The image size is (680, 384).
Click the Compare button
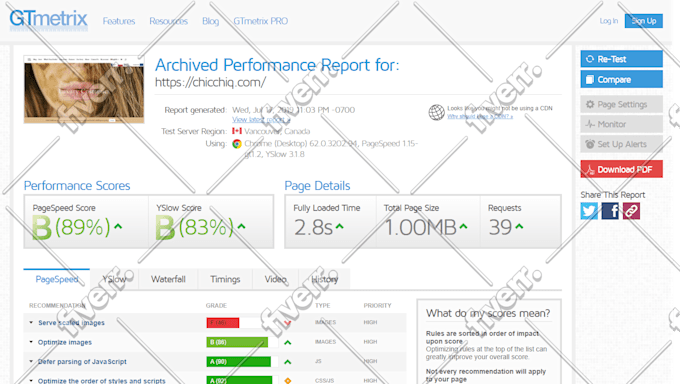pyautogui.click(x=621, y=79)
